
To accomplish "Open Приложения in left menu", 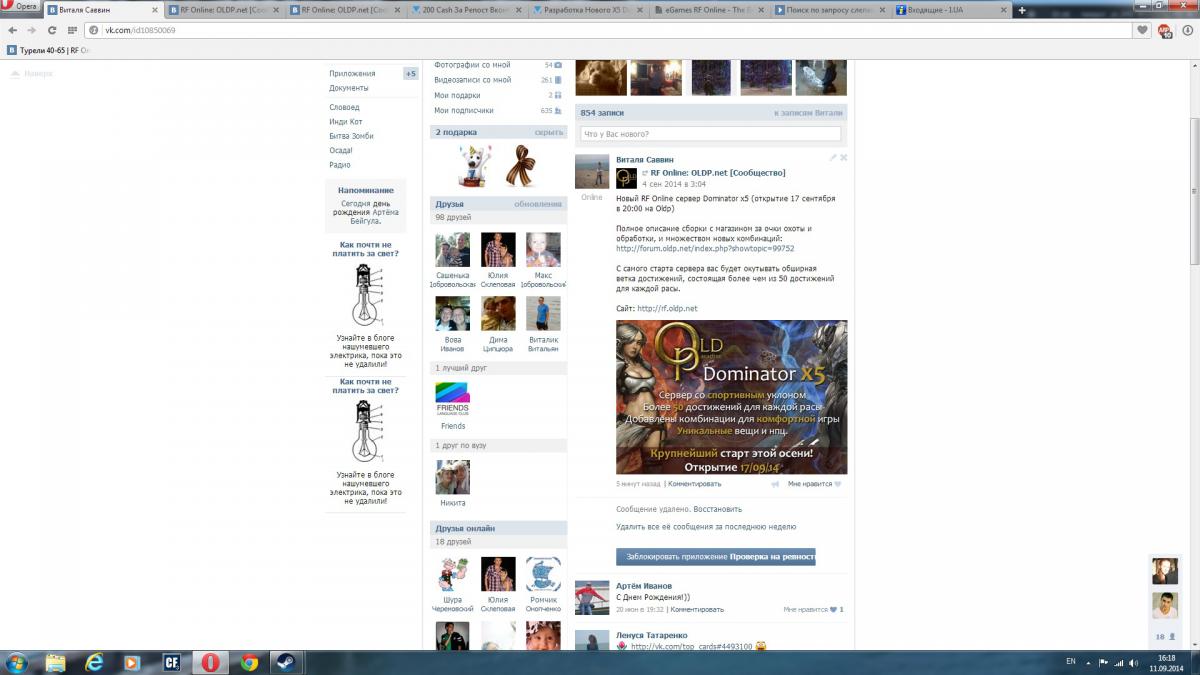I will point(352,73).
